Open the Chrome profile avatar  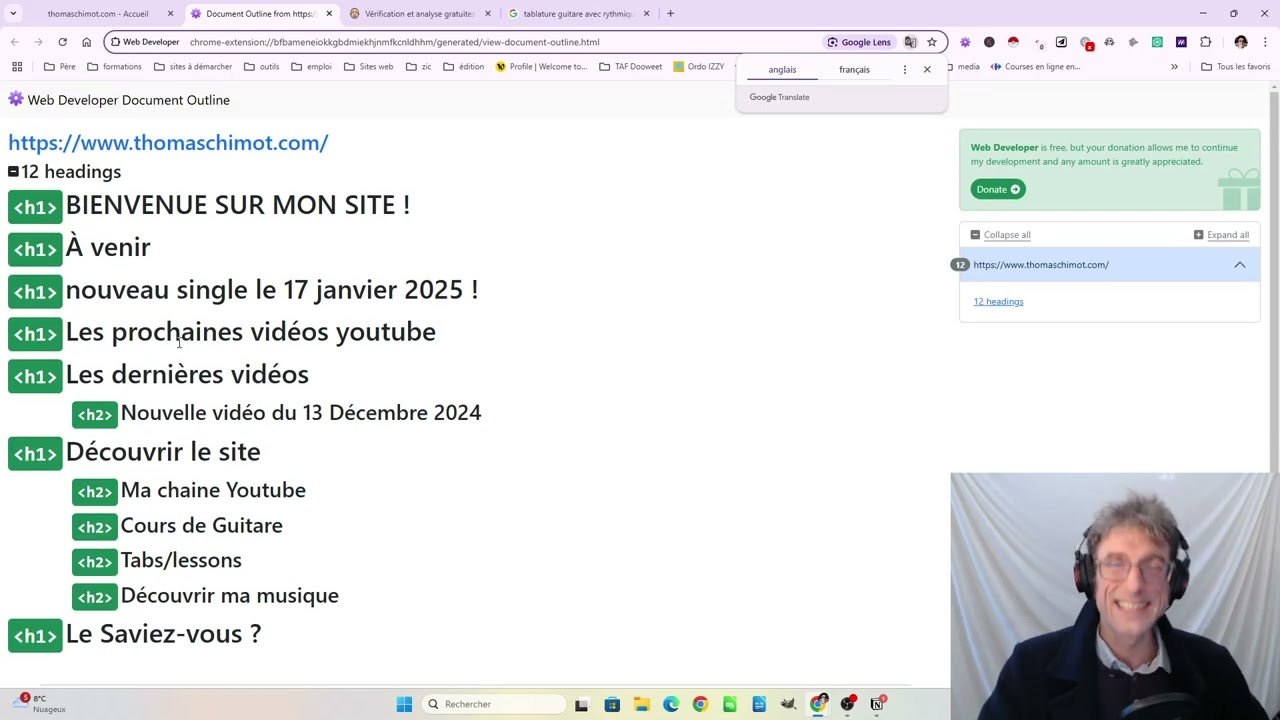click(x=1241, y=42)
